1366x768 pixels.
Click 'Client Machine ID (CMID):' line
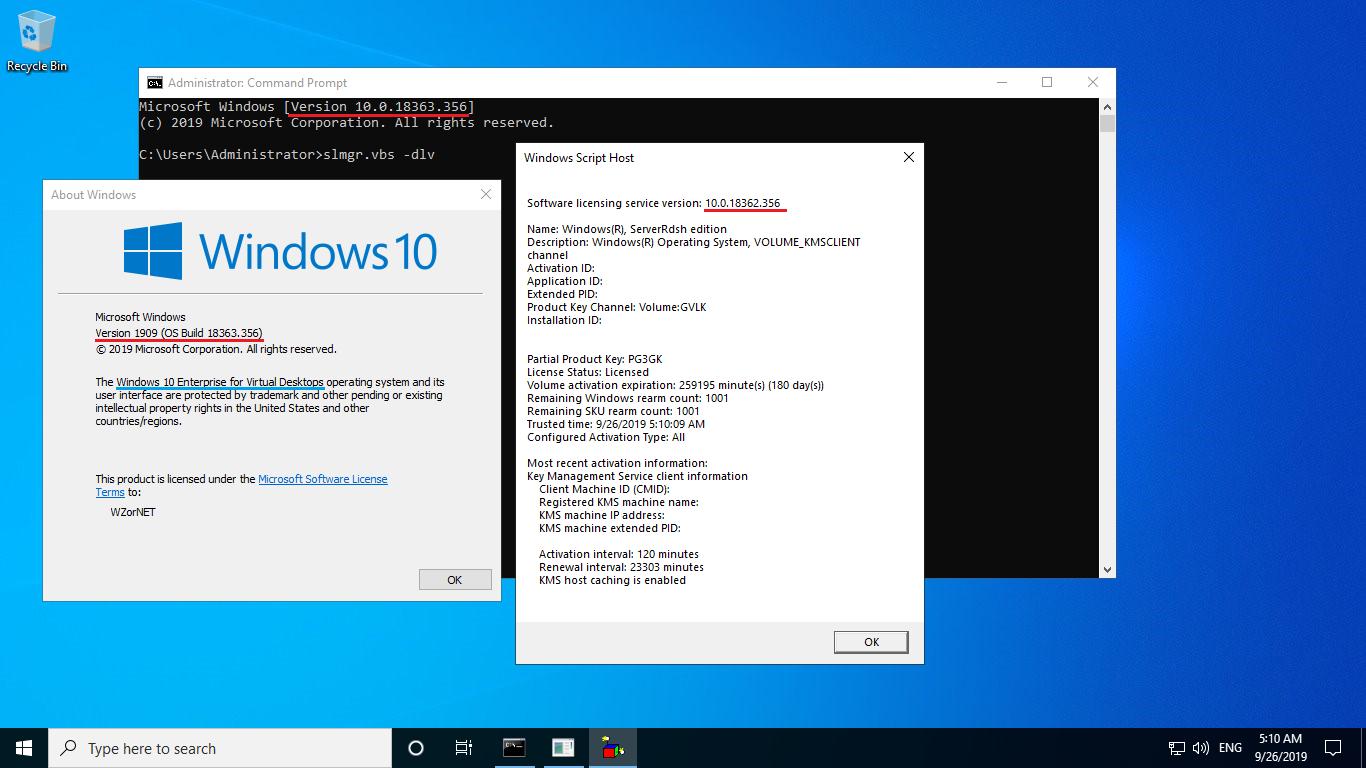(604, 489)
